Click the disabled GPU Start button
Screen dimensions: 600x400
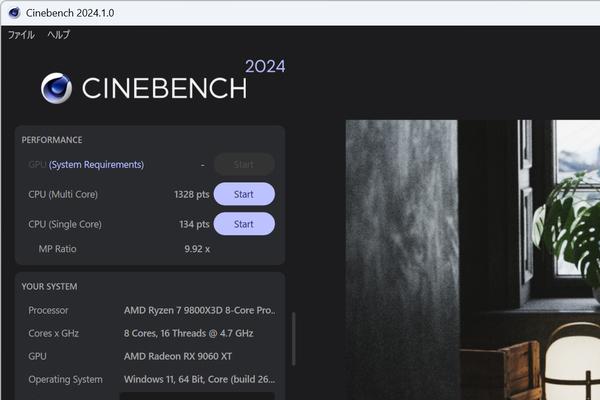point(244,165)
